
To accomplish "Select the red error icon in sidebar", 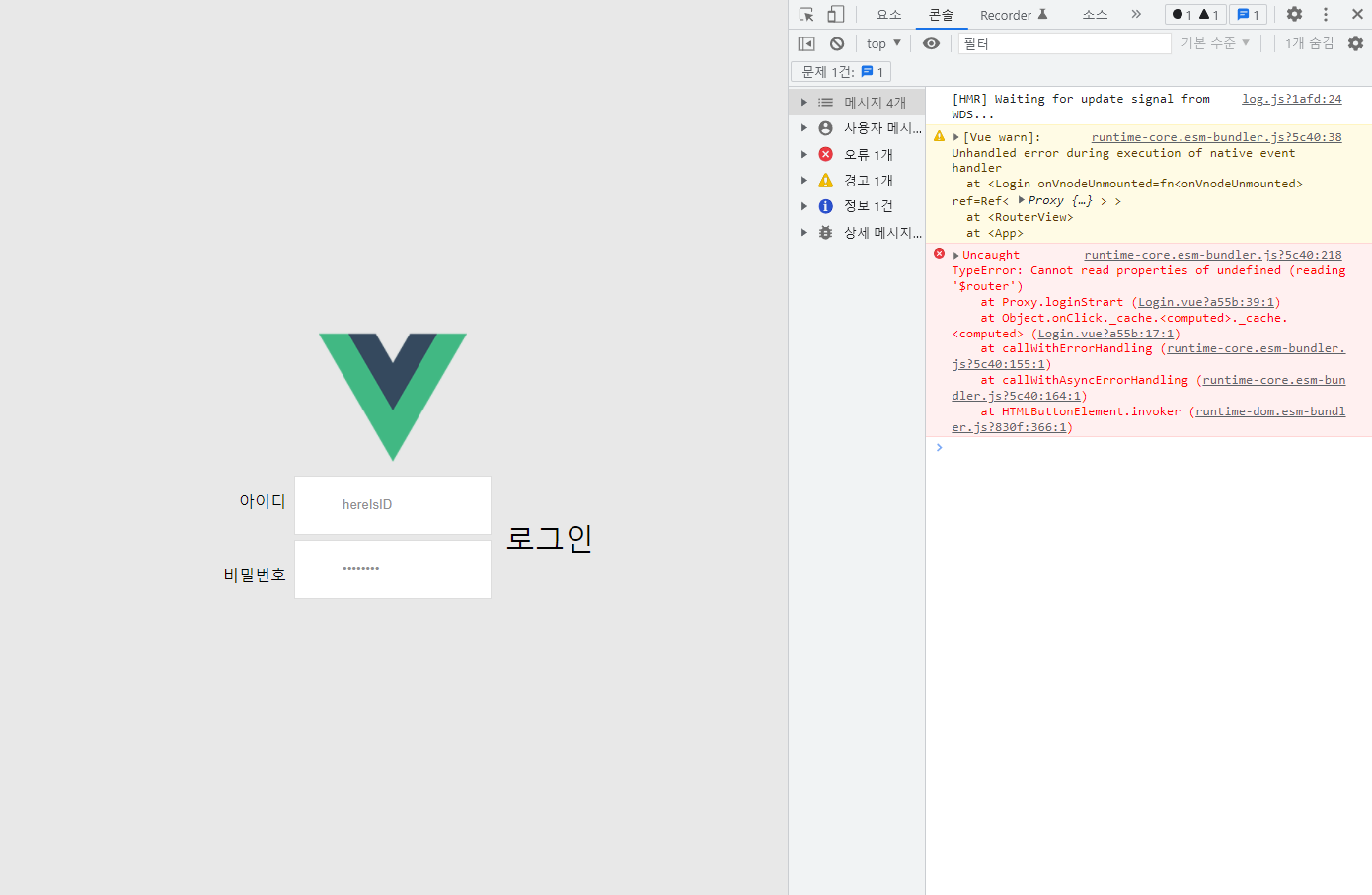I will pyautogui.click(x=826, y=154).
